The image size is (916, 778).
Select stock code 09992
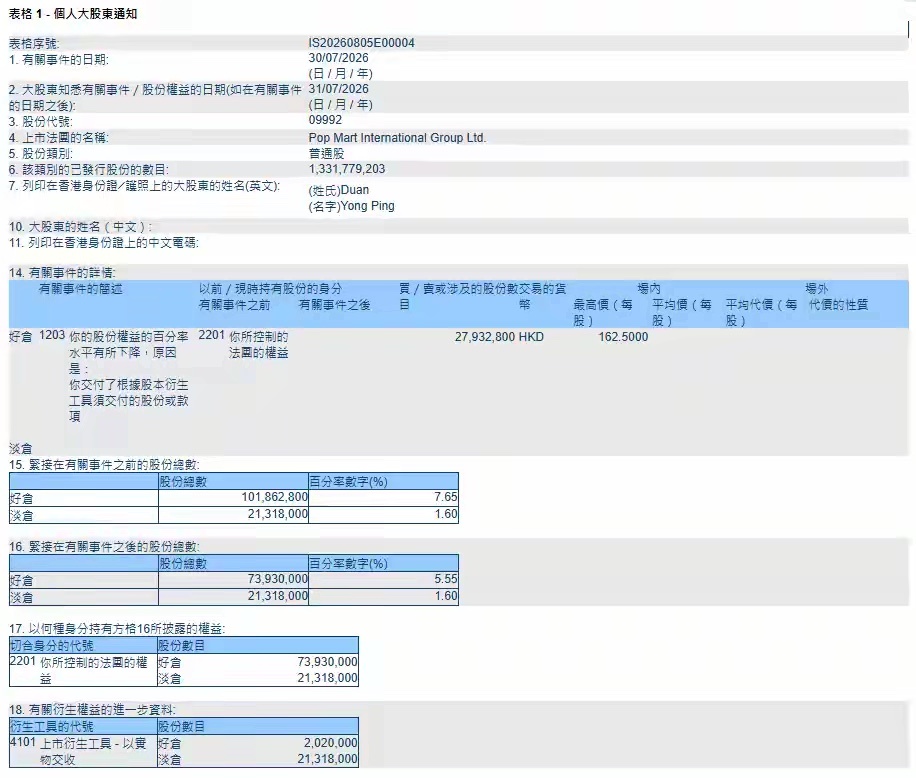[325, 120]
